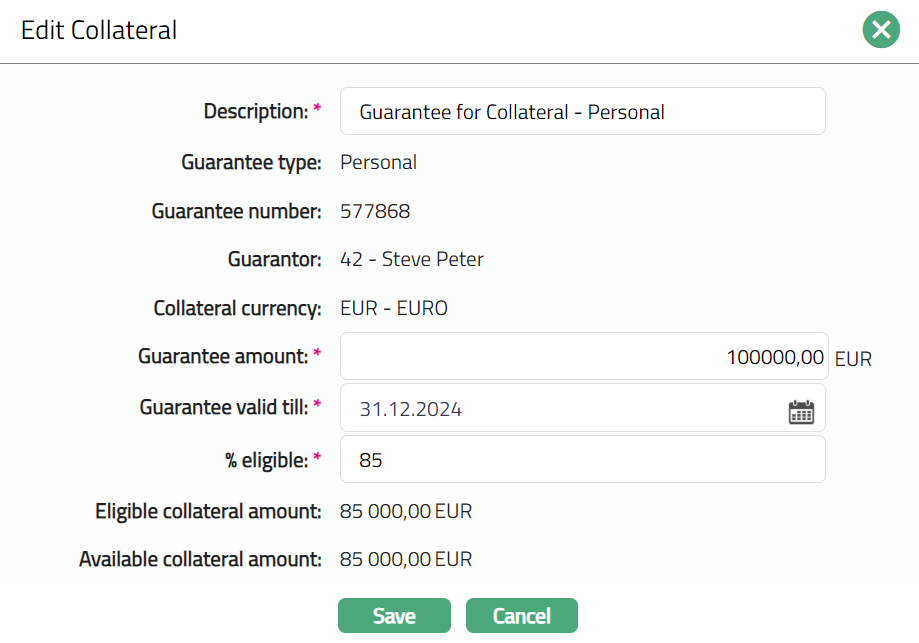Click the Guarantee valid till label
Viewport: 919px width, 643px height.
tap(224, 407)
